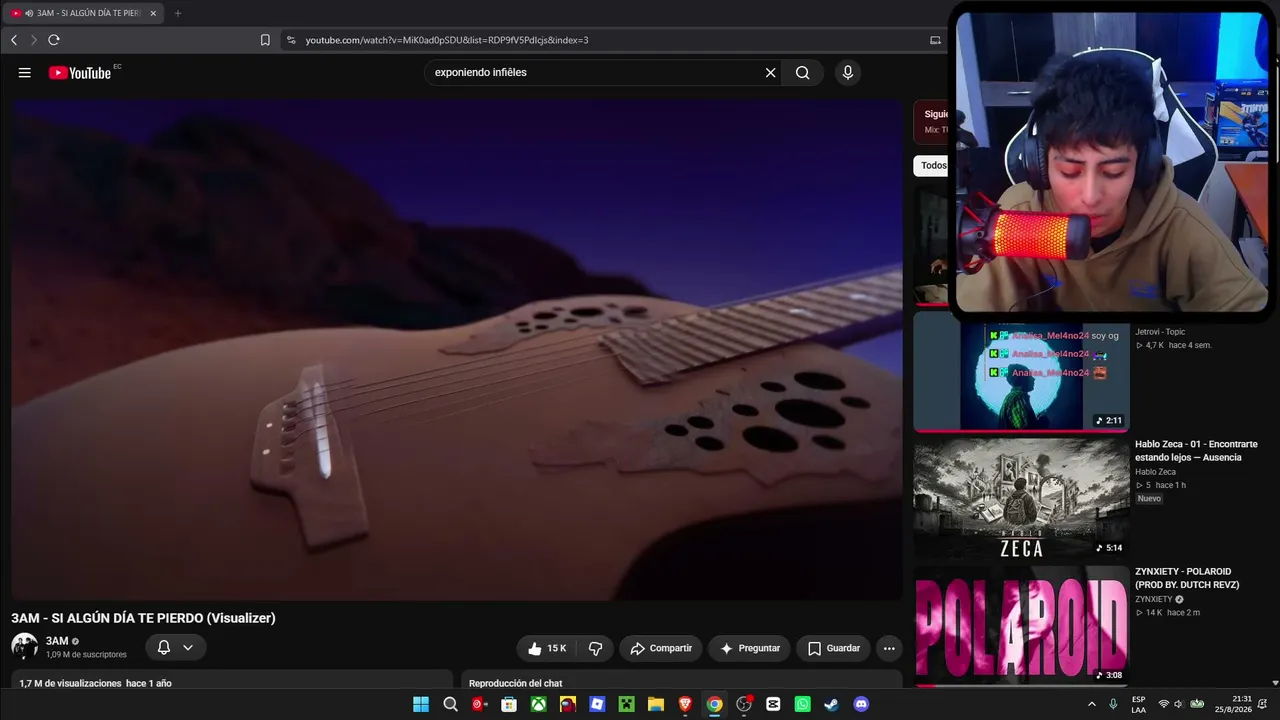Switch to Google Chrome on the taskbar
This screenshot has height=720, width=1280.
click(x=714, y=704)
